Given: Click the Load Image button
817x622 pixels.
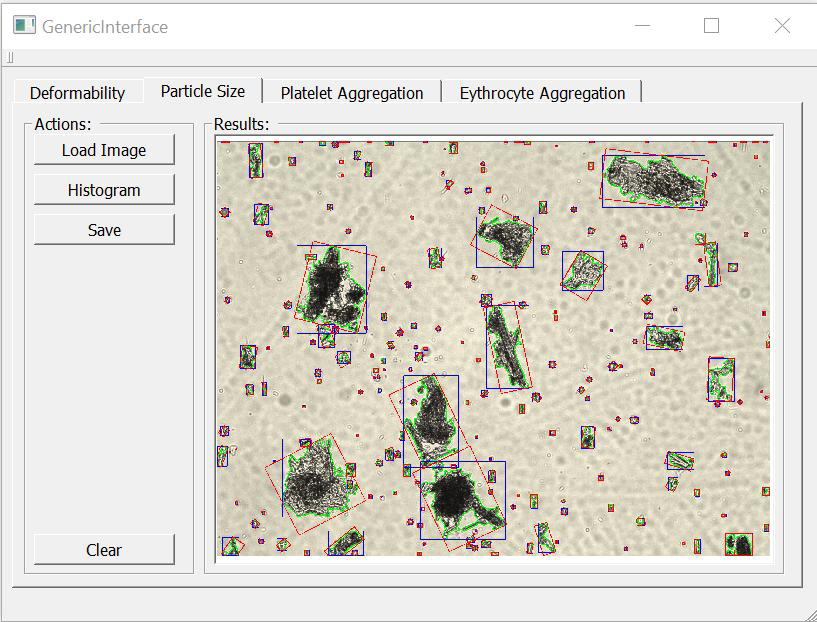Looking at the screenshot, I should coord(104,150).
